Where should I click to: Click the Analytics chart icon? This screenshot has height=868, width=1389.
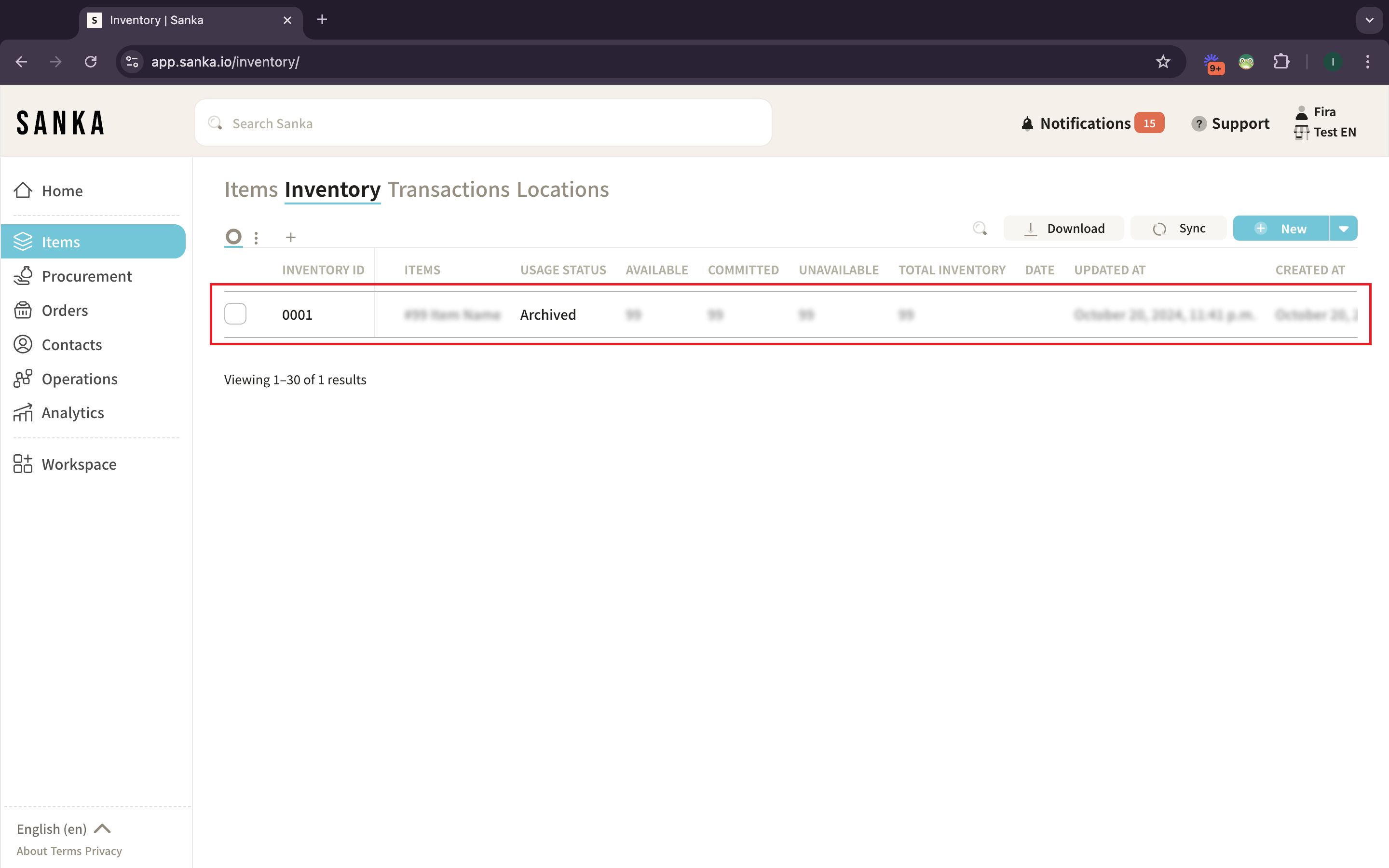[23, 413]
